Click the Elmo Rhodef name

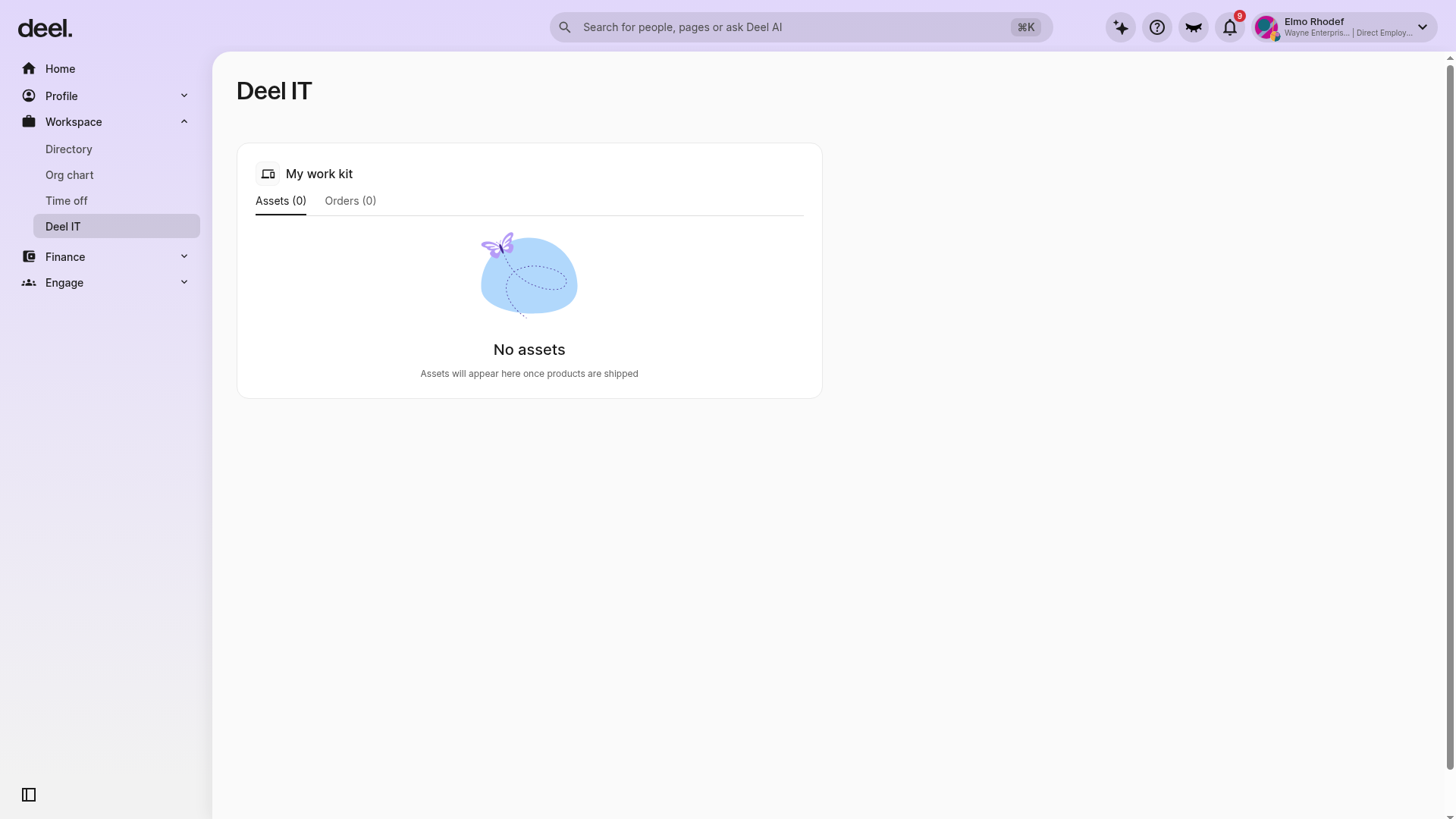pos(1314,22)
